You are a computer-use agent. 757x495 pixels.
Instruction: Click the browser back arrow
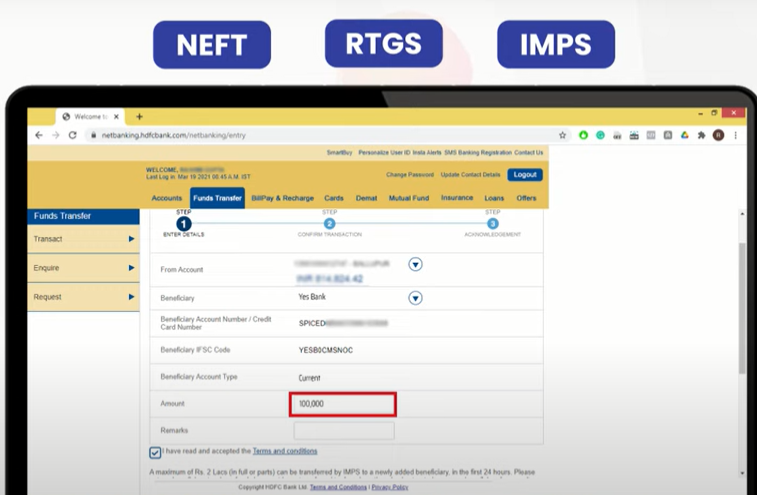click(x=39, y=135)
